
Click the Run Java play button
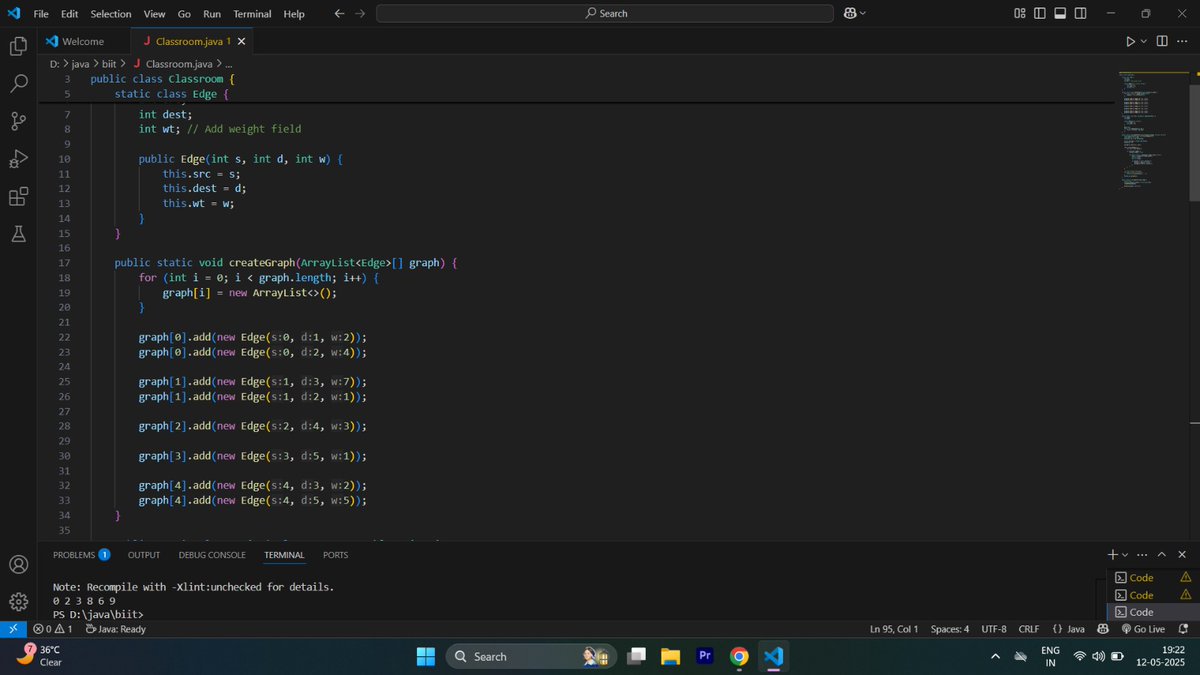(x=1130, y=41)
